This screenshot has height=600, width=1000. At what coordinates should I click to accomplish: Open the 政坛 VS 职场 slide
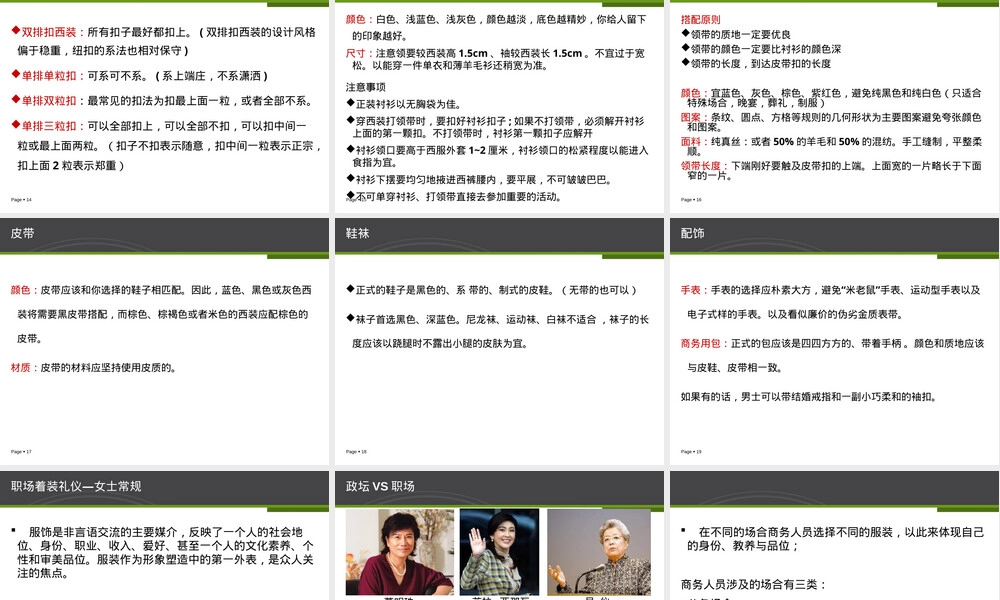(499, 536)
